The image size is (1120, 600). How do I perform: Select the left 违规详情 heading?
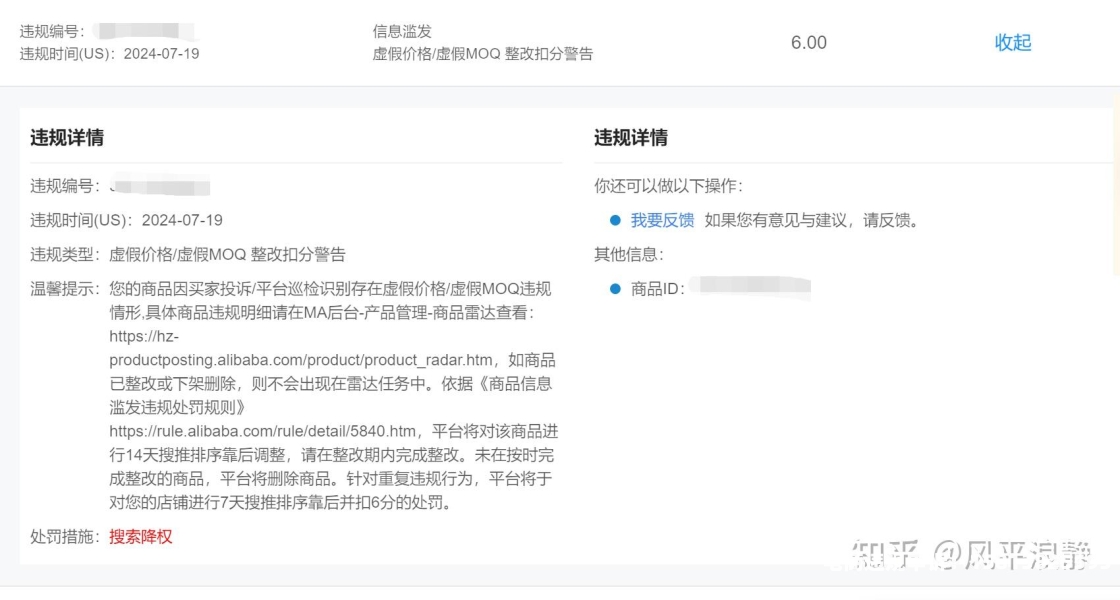coord(67,138)
